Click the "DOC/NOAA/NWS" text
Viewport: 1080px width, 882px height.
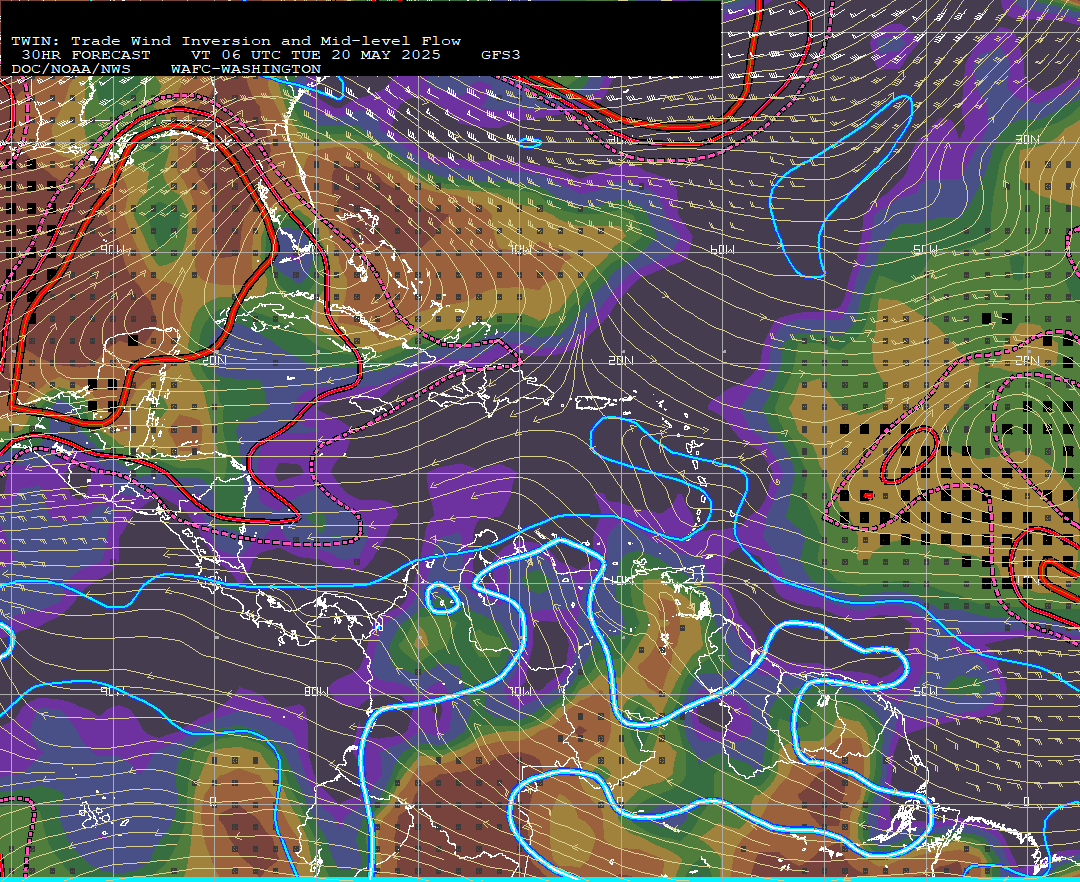[71, 70]
